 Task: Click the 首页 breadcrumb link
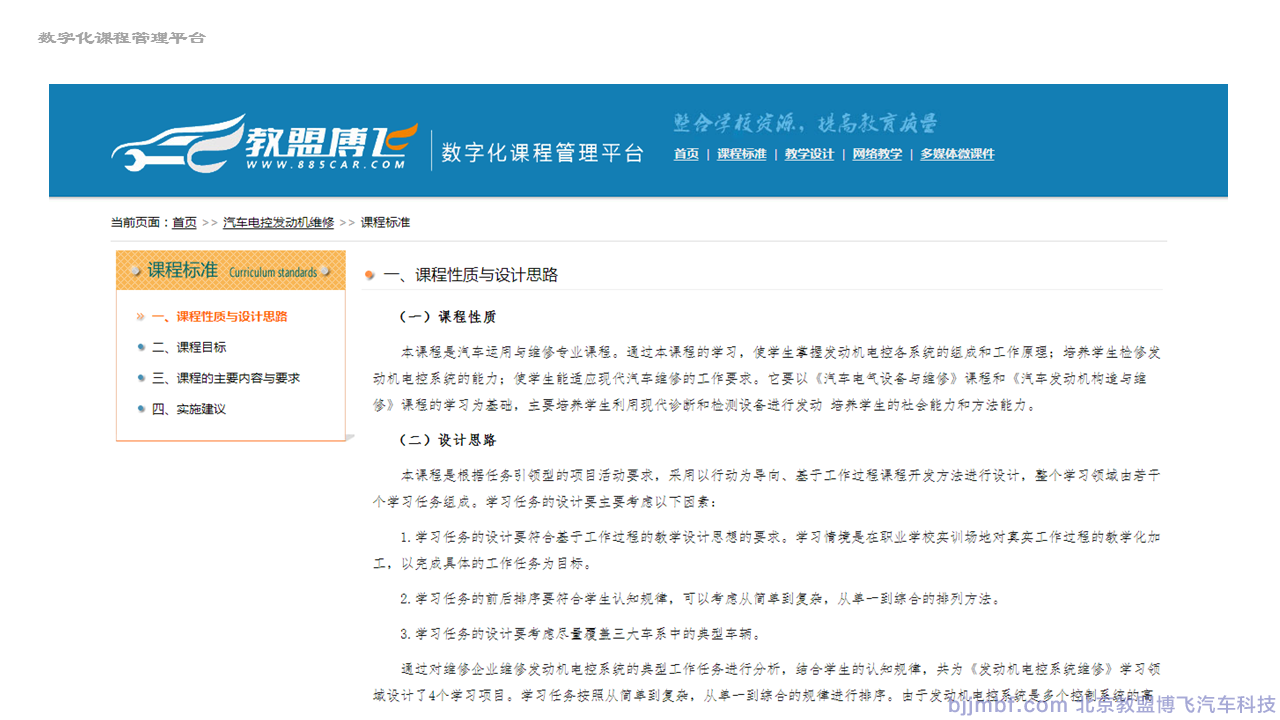tap(184, 223)
